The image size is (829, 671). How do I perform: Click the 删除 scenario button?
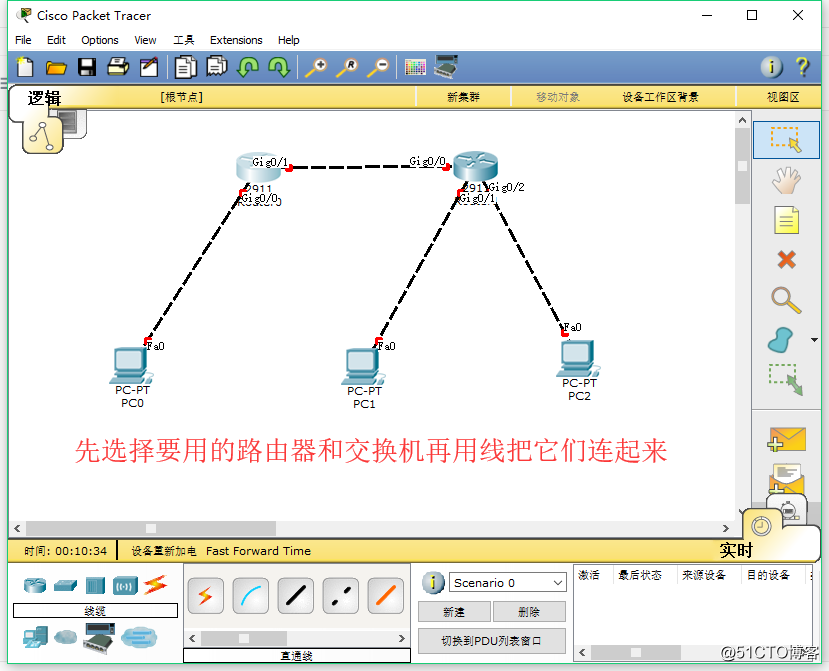coord(529,612)
